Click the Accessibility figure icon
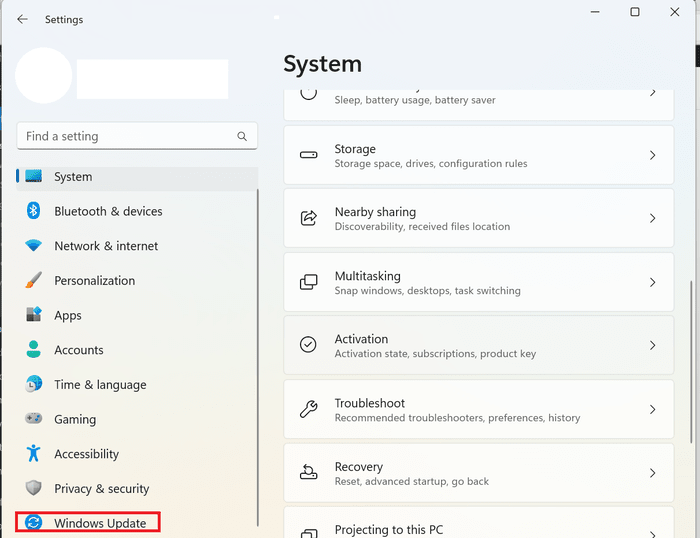Viewport: 700px width, 538px height. pyautogui.click(x=33, y=453)
